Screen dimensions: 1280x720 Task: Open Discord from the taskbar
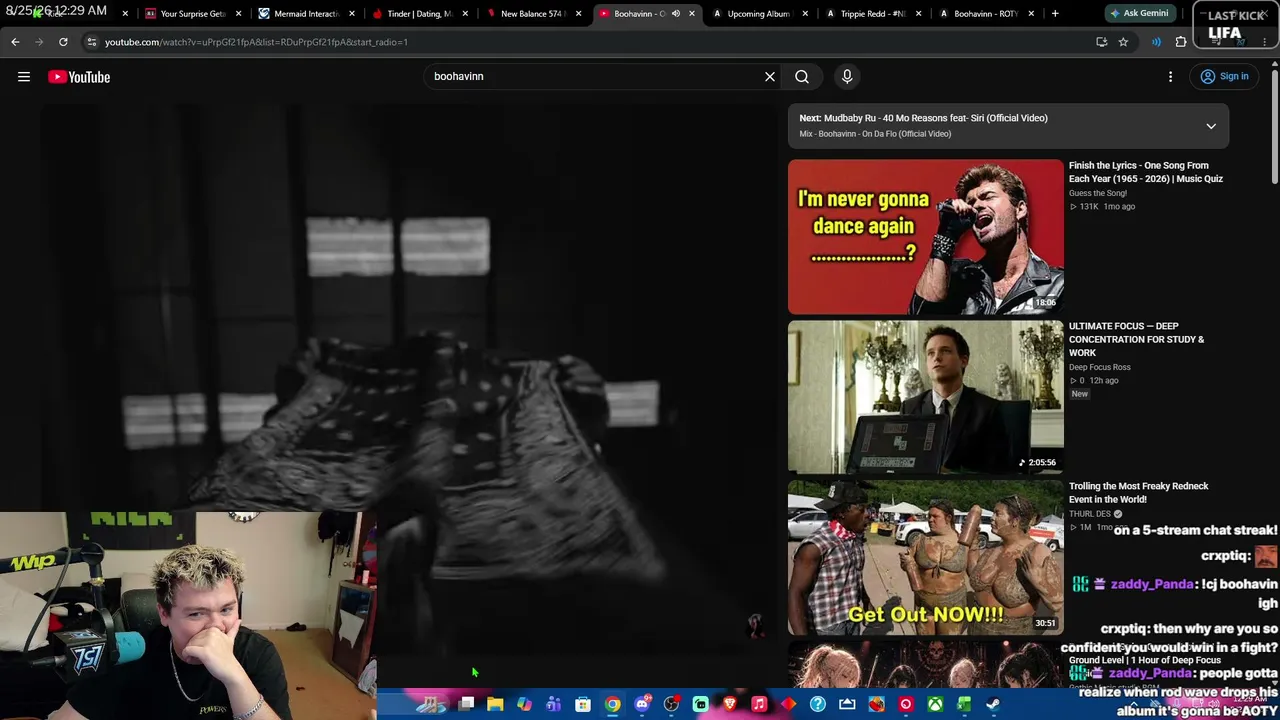[x=642, y=704]
